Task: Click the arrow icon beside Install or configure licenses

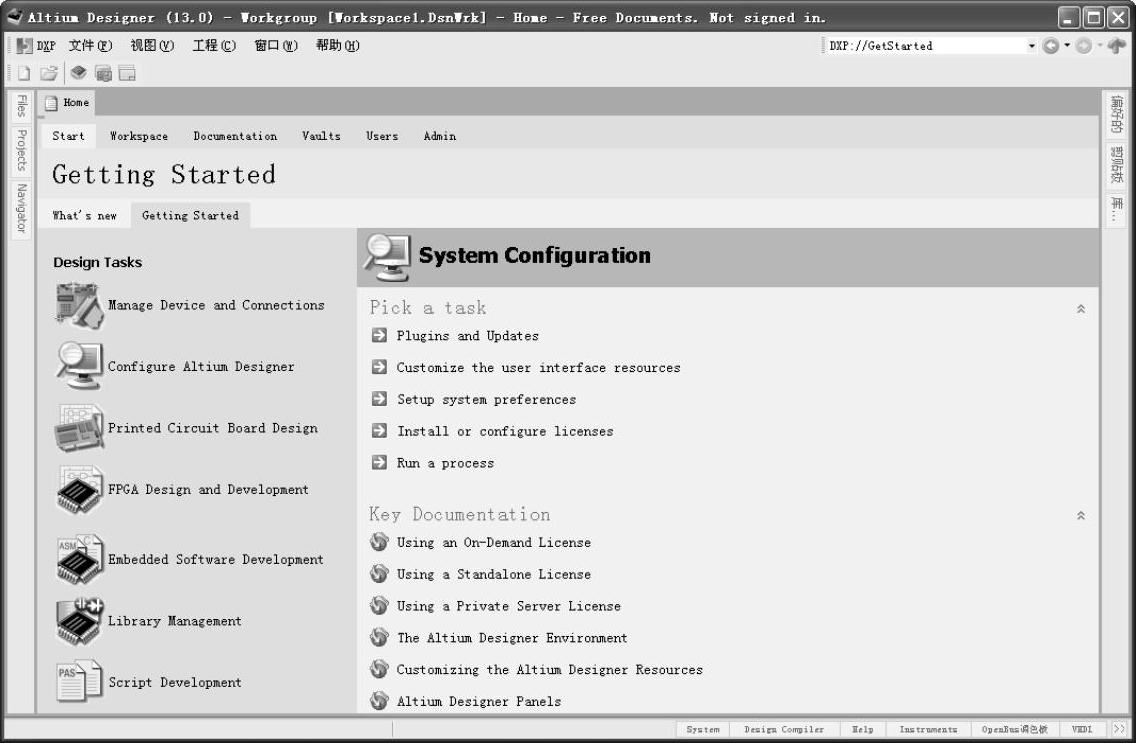Action: pyautogui.click(x=379, y=430)
